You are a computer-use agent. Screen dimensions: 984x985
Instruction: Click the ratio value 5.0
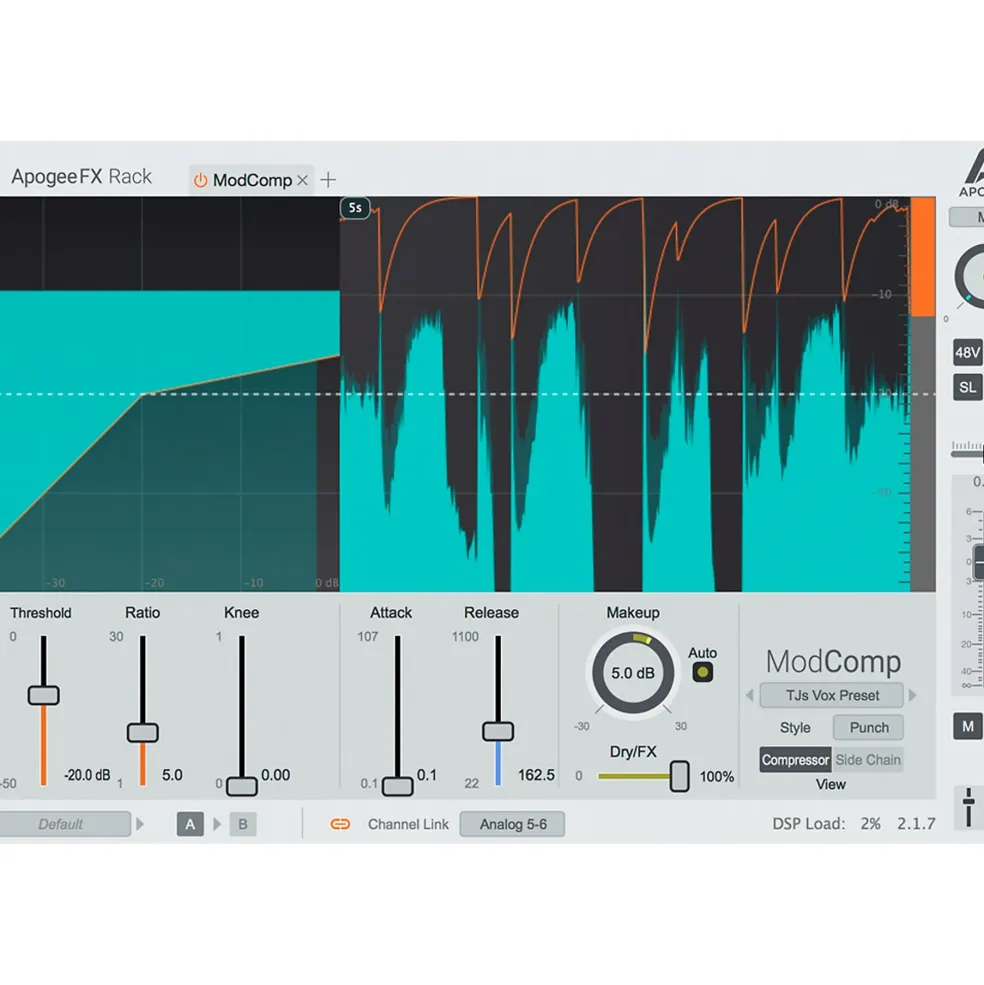click(x=172, y=775)
